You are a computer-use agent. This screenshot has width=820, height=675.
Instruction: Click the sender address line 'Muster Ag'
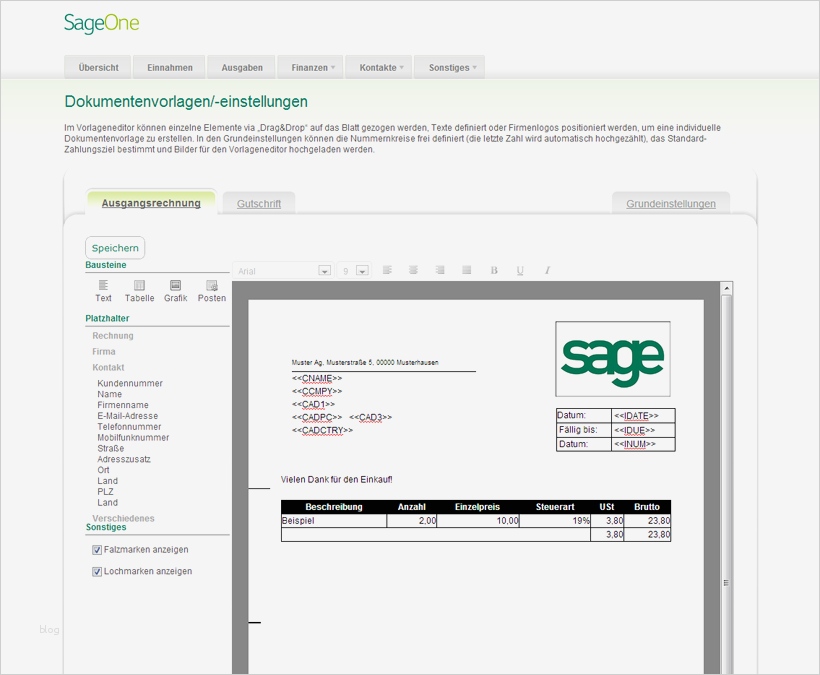[x=365, y=362]
